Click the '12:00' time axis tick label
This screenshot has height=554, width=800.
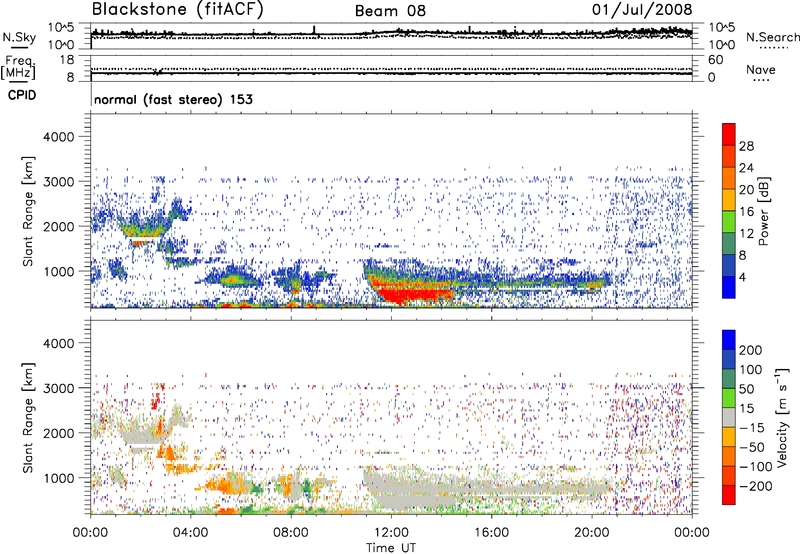click(x=391, y=532)
